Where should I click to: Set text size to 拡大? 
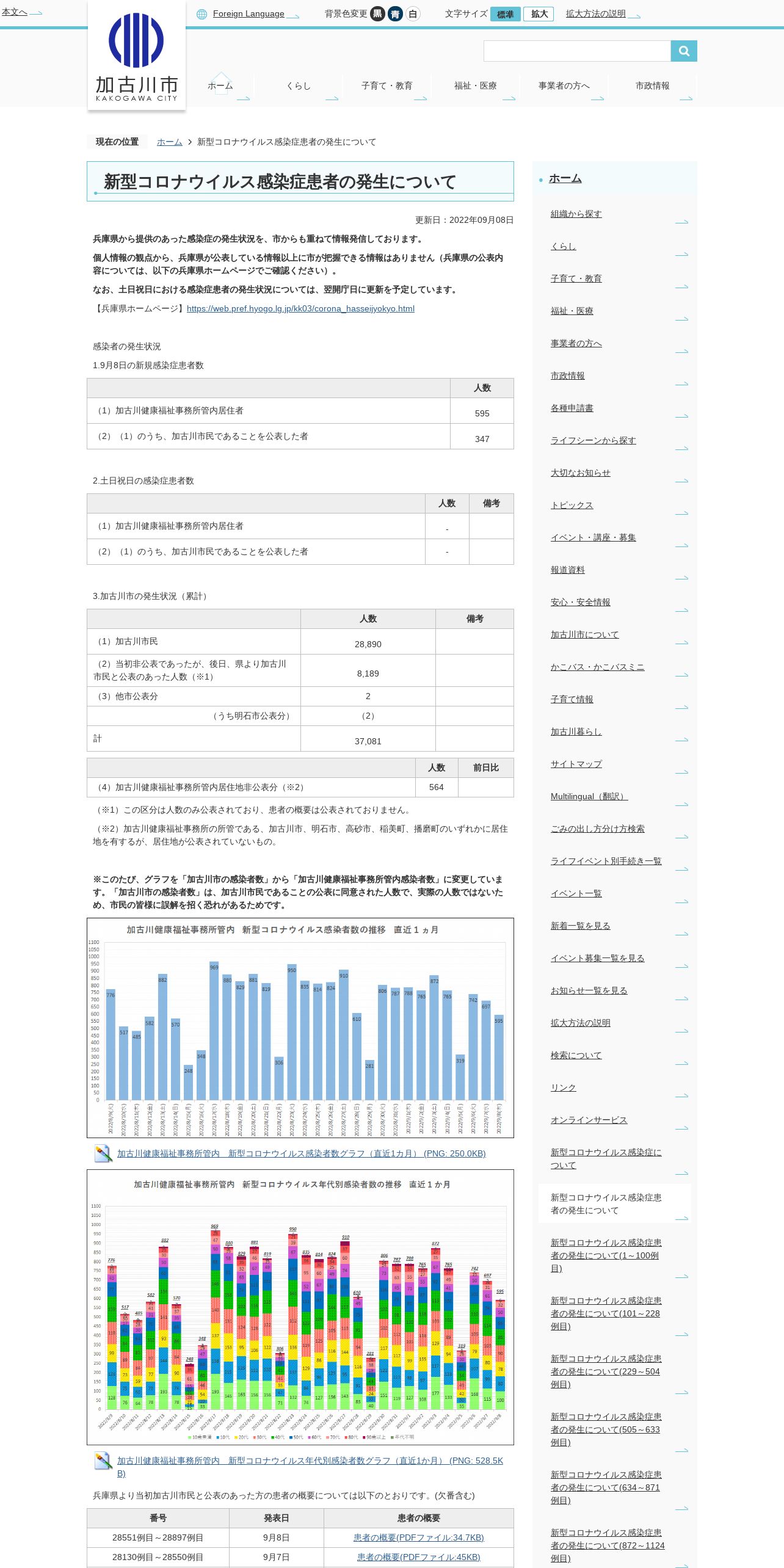pos(539,14)
